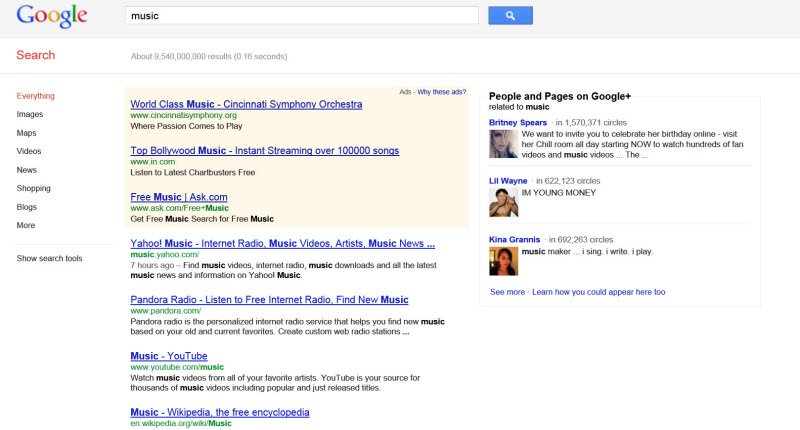This screenshot has height=430, width=800.
Task: Click Lil Wayne profile thumbnail
Action: (503, 202)
